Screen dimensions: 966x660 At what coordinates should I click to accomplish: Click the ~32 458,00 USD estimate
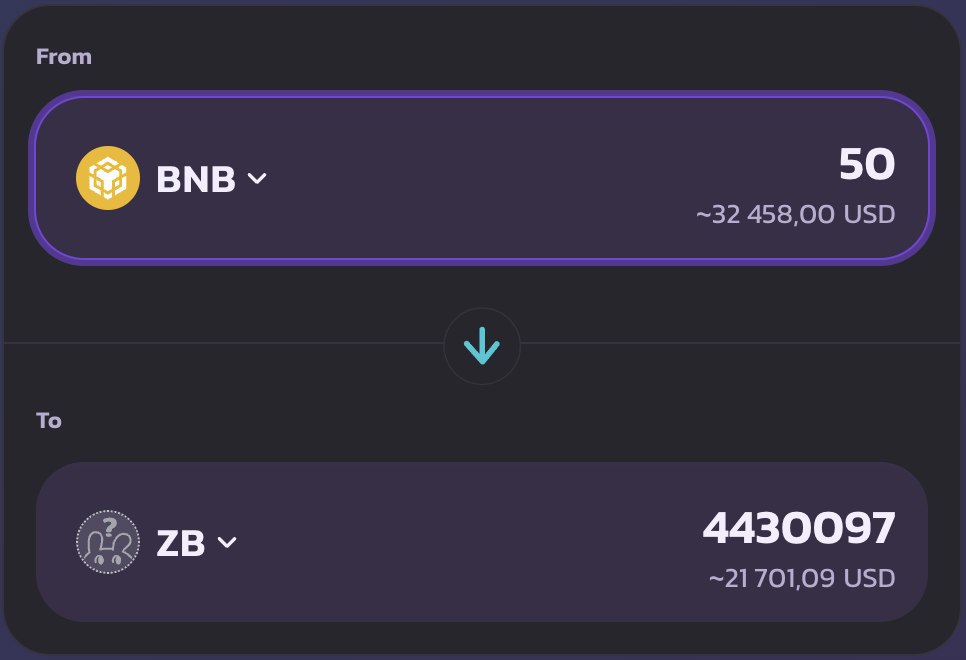pos(795,214)
